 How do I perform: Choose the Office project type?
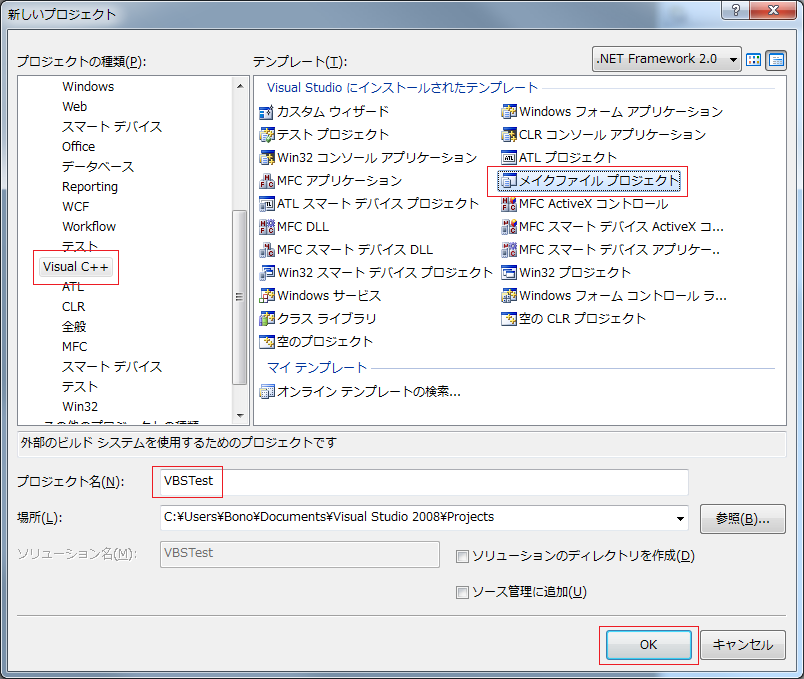tap(78, 147)
